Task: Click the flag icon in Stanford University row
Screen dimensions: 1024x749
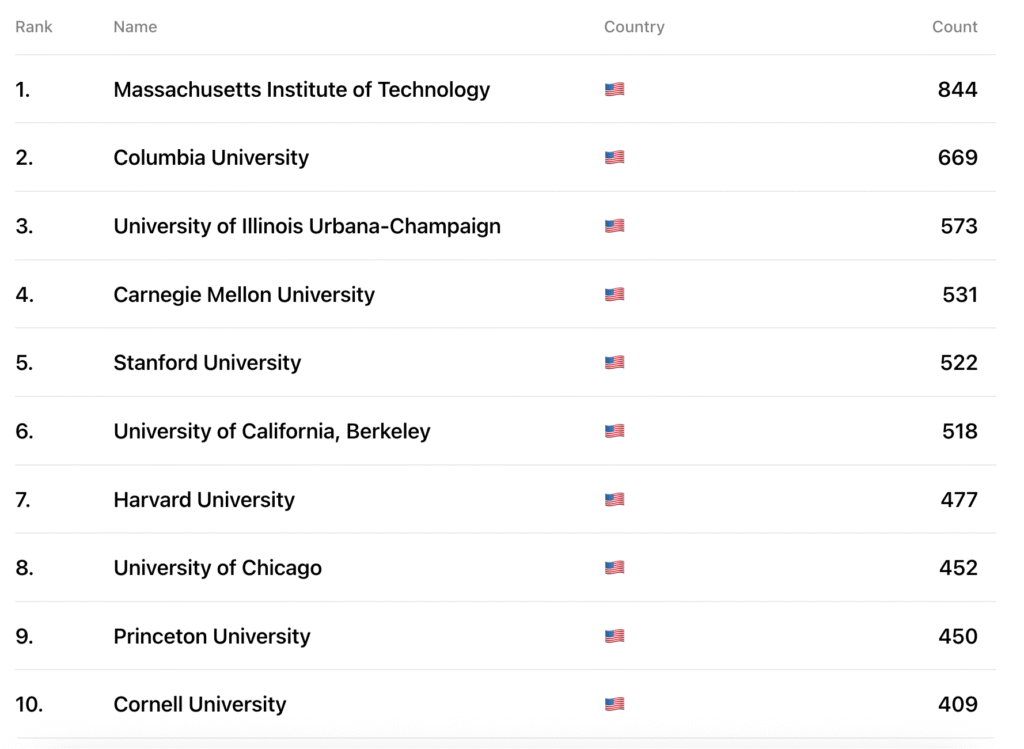Action: click(x=614, y=362)
